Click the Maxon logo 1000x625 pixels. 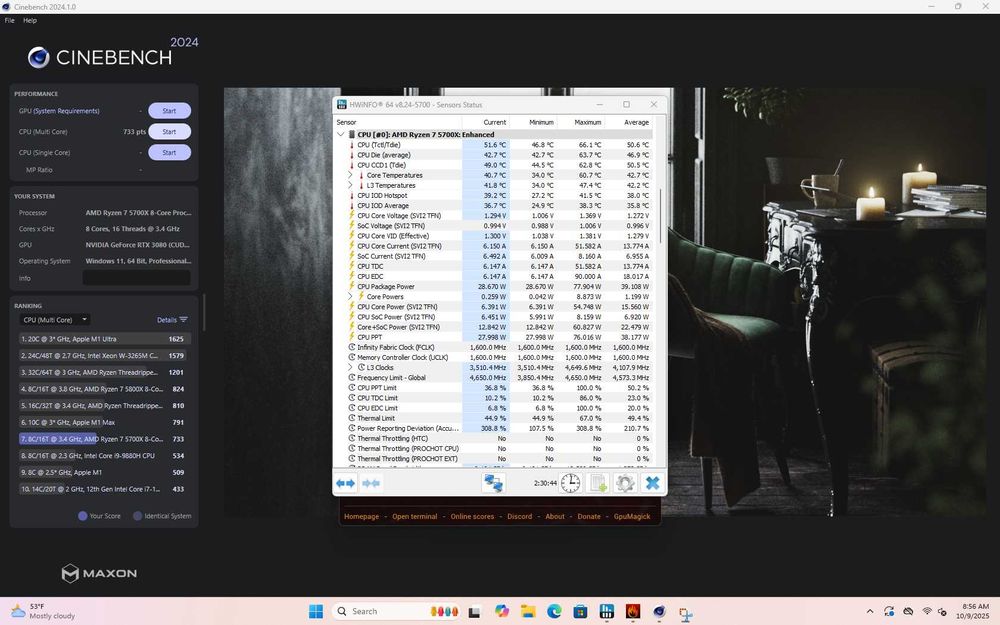click(99, 573)
